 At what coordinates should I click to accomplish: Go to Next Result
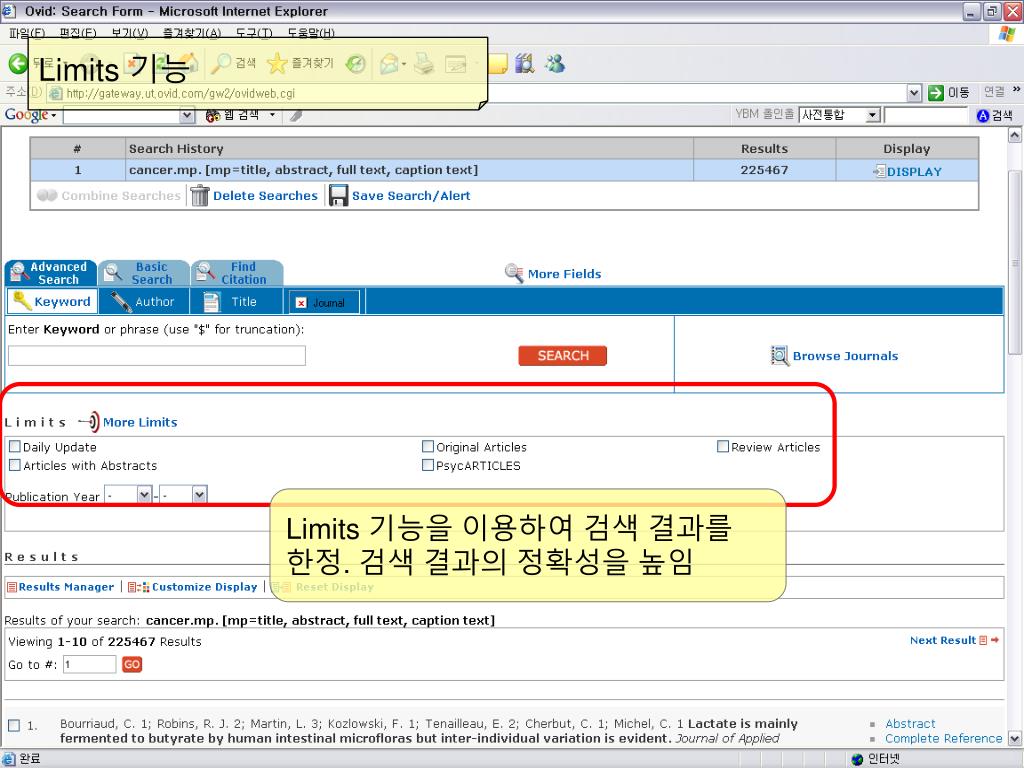(x=954, y=641)
